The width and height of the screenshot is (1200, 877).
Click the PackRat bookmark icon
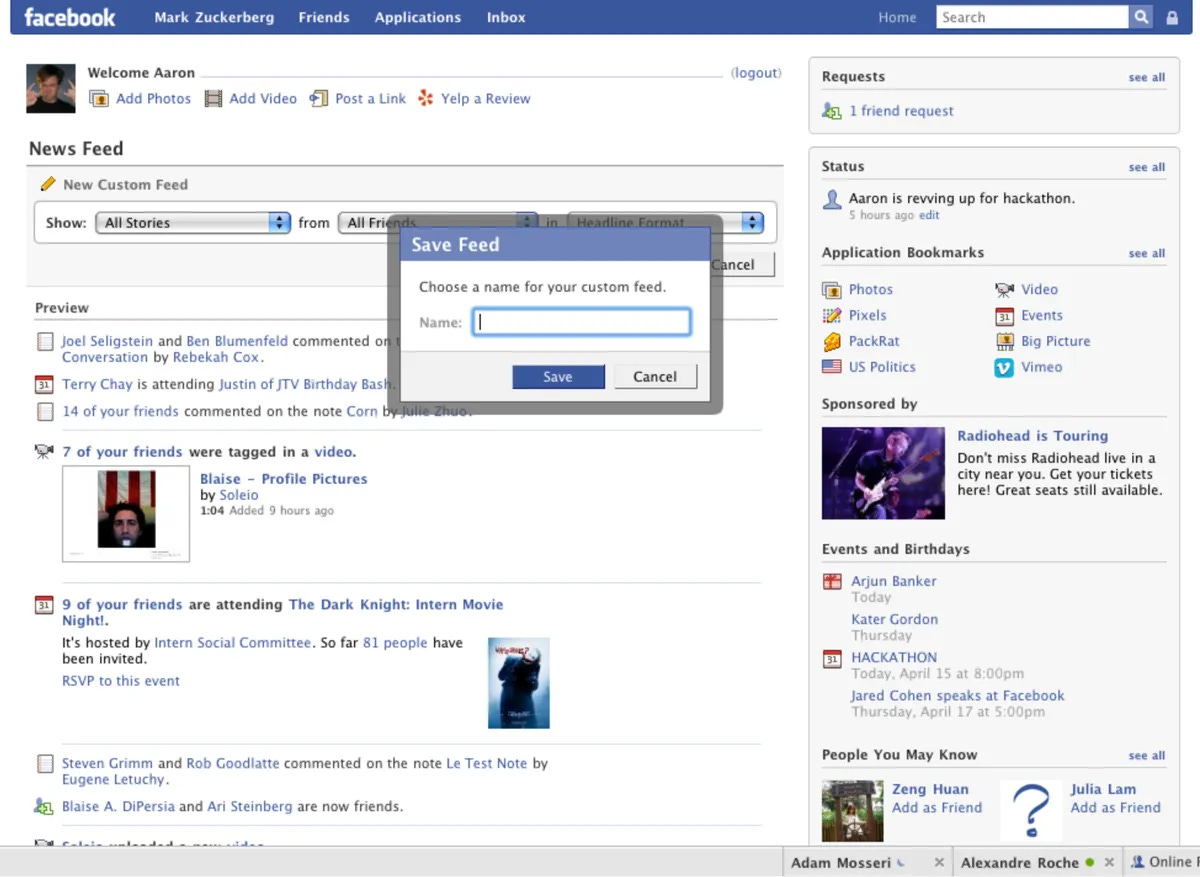pyautogui.click(x=831, y=342)
